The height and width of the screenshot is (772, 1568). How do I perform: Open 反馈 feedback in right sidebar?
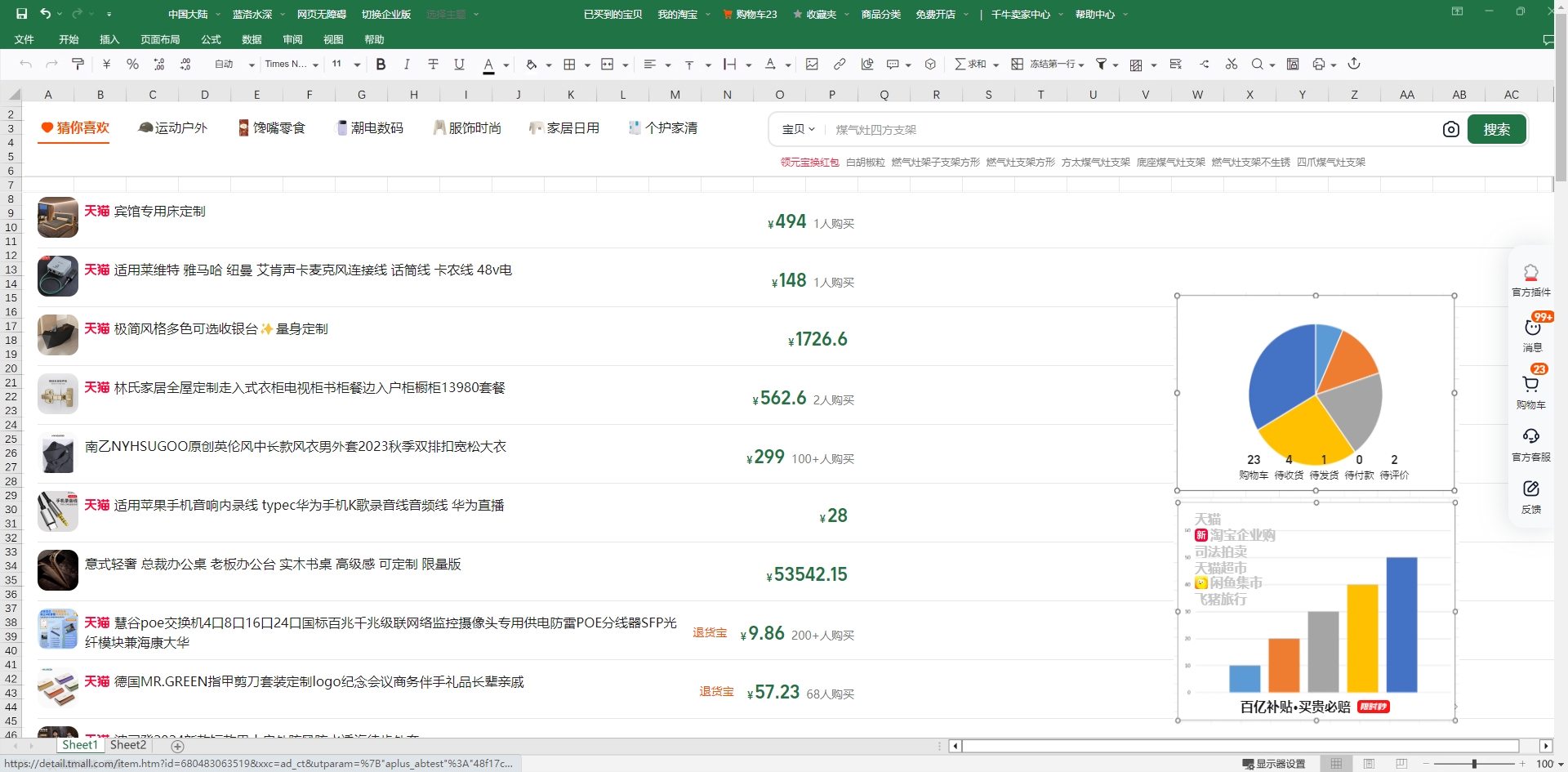click(x=1531, y=497)
